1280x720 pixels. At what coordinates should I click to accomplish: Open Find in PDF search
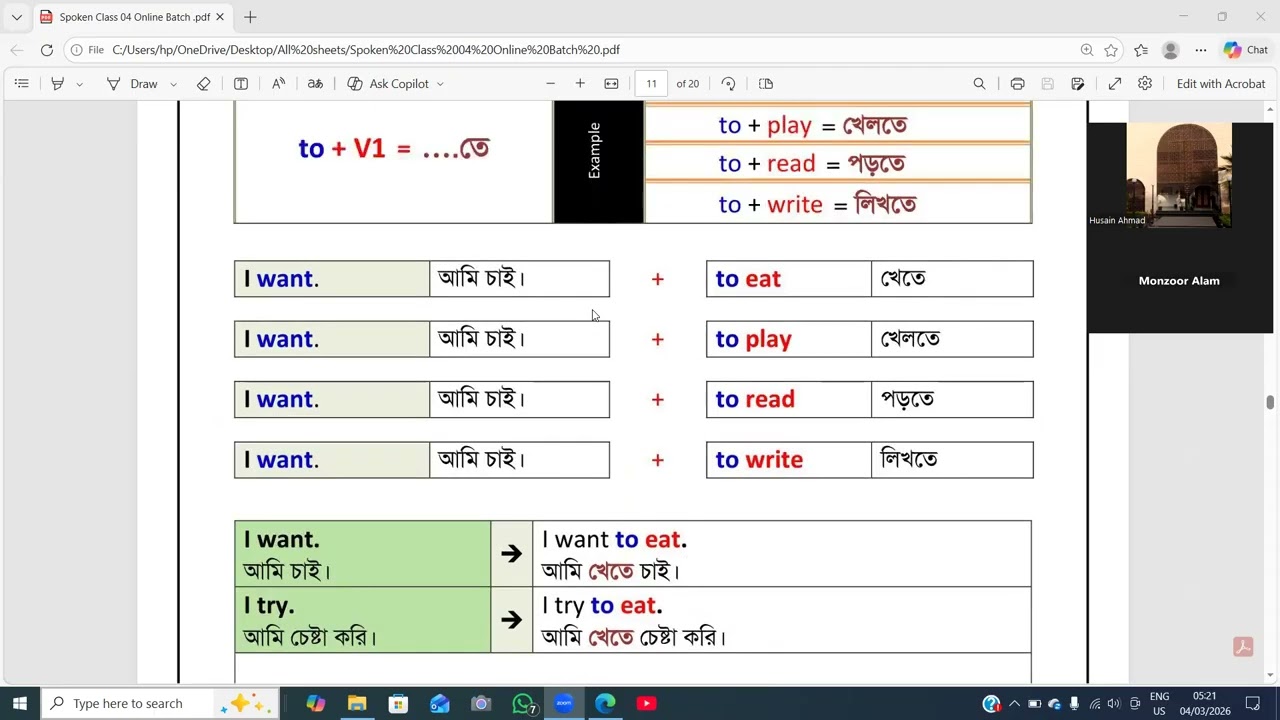[x=979, y=84]
